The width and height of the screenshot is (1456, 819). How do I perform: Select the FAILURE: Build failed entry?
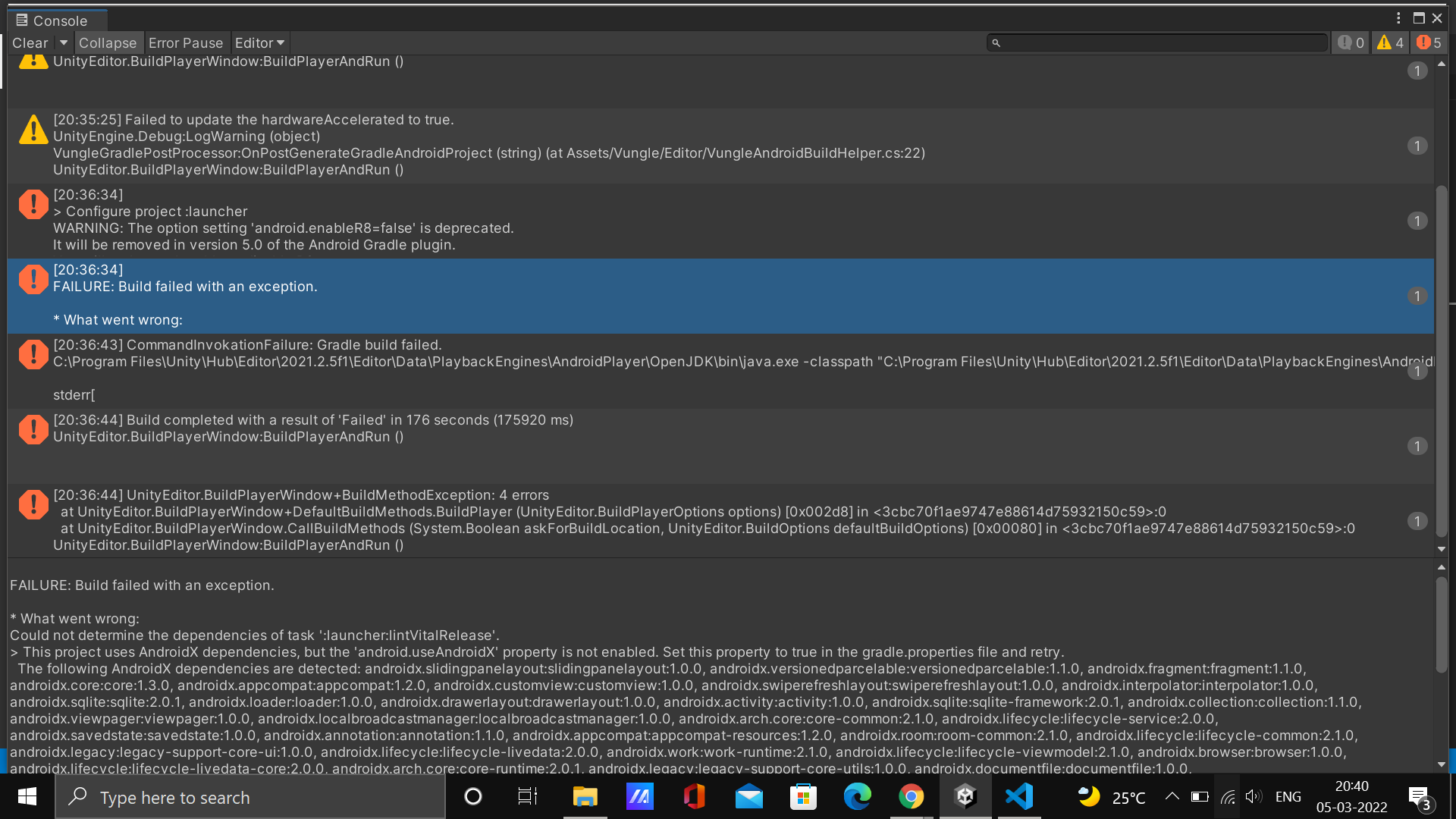(x=720, y=296)
